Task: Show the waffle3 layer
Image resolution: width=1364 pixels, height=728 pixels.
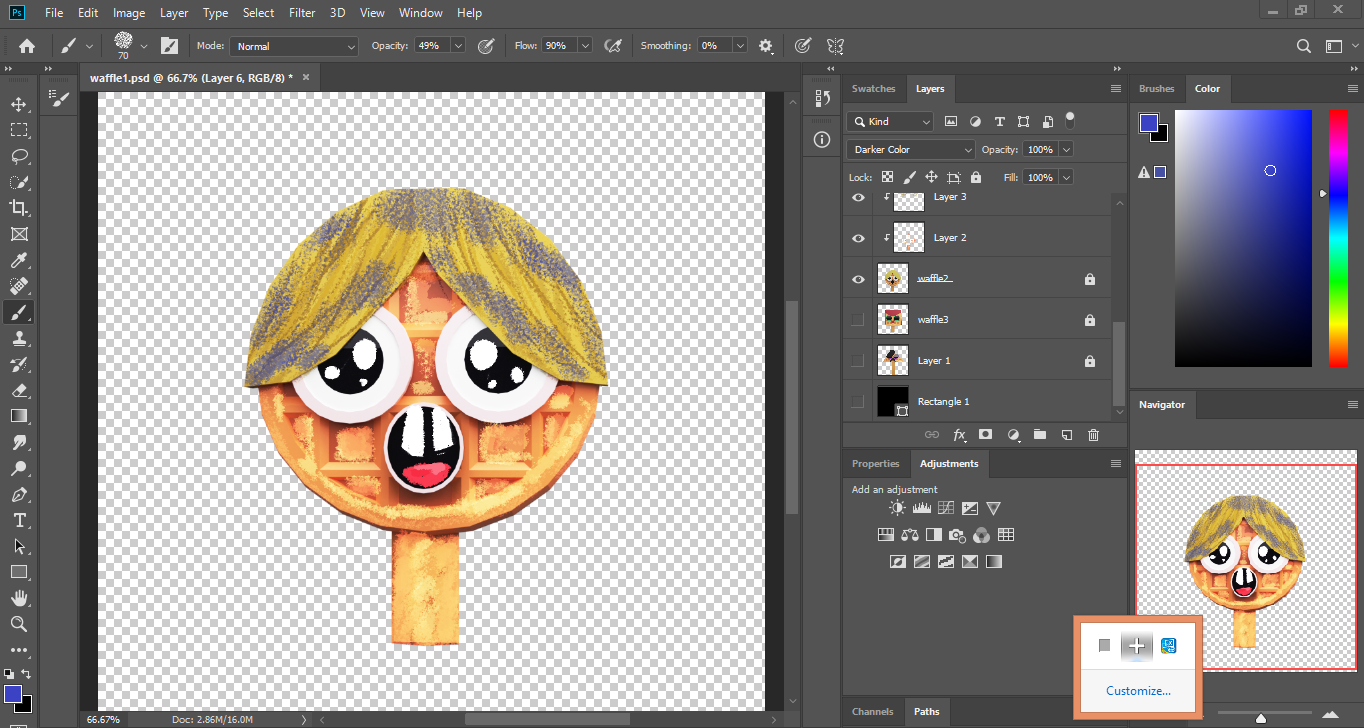Action: coord(857,319)
